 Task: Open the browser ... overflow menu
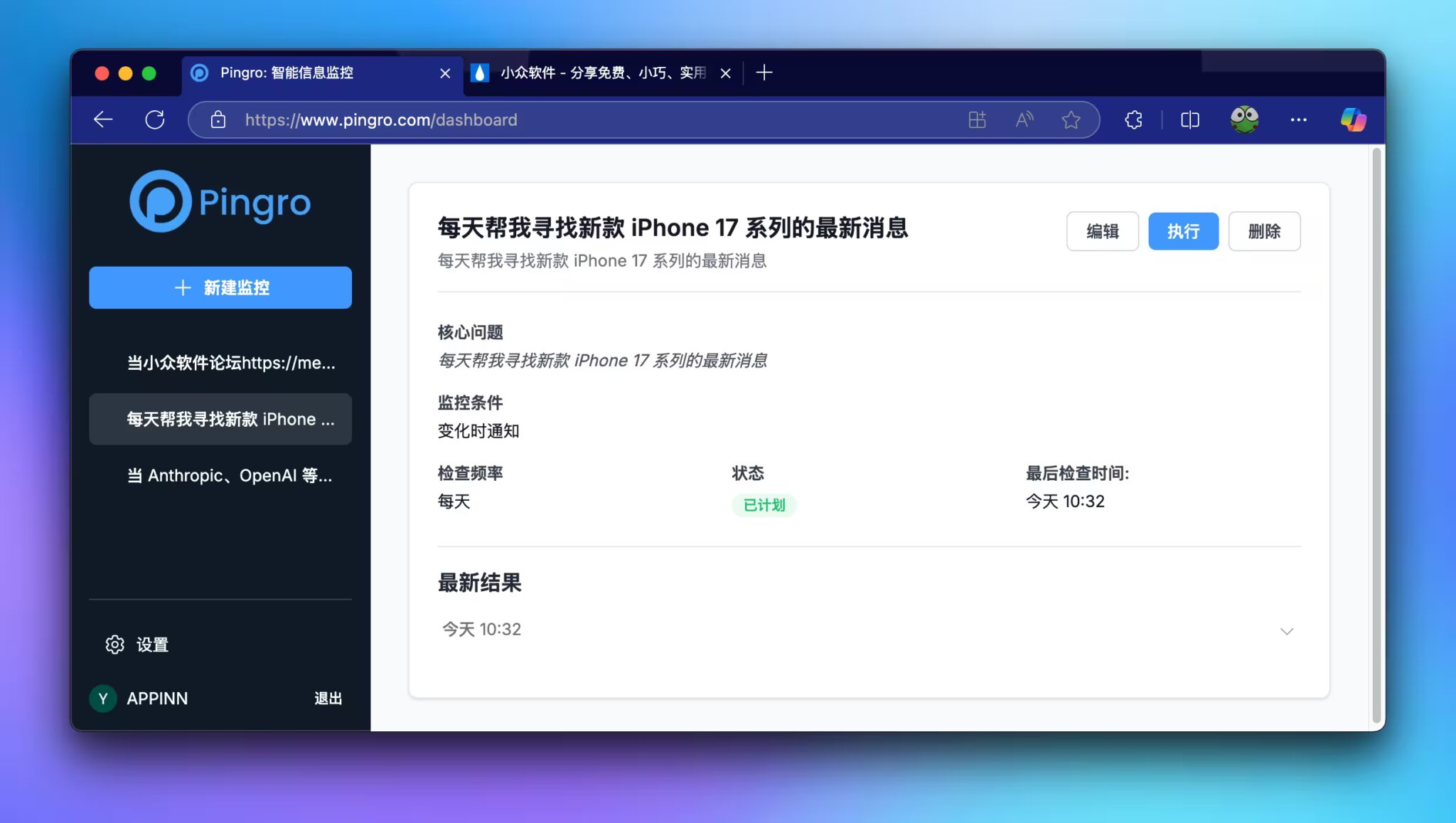[x=1299, y=119]
